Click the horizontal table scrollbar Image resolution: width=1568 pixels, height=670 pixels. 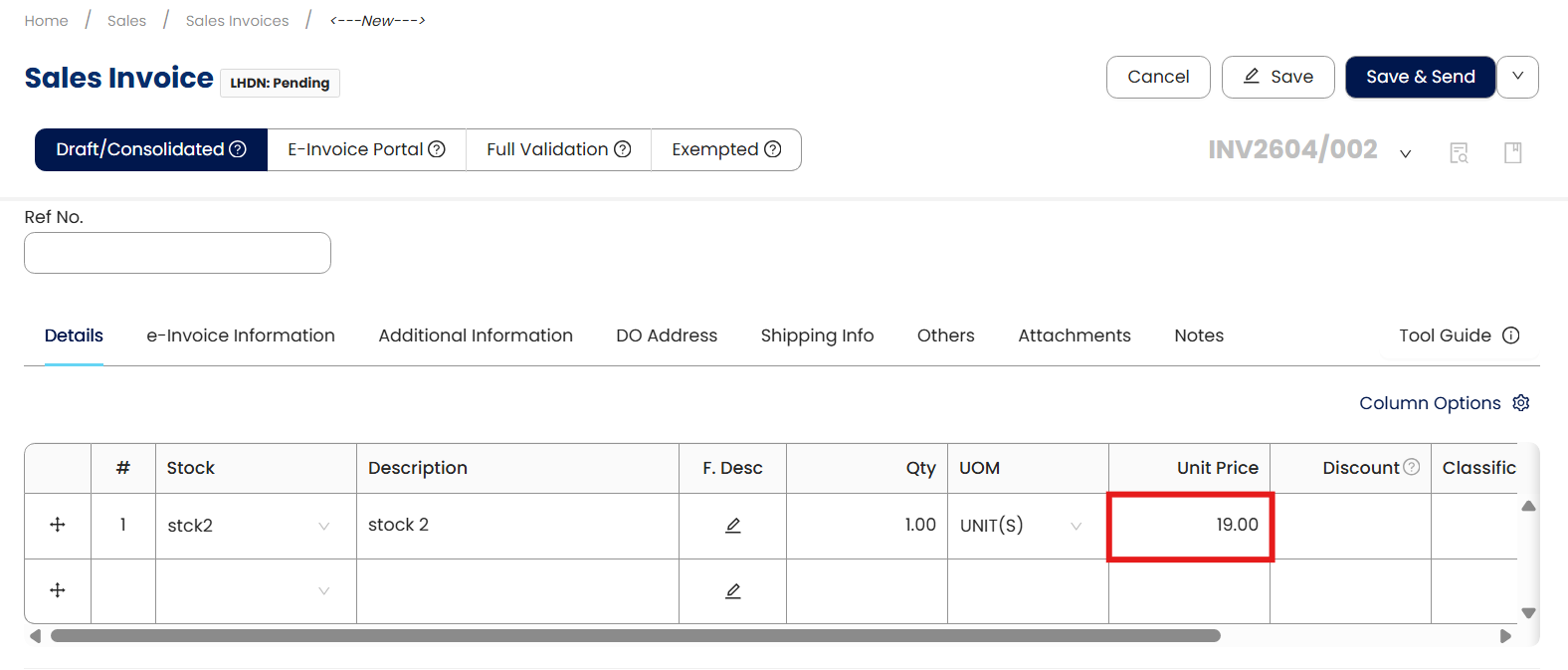coord(635,636)
